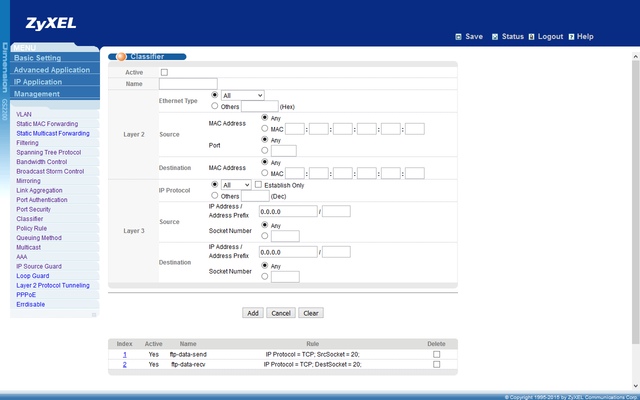Open Port Authentication page

tap(42, 200)
